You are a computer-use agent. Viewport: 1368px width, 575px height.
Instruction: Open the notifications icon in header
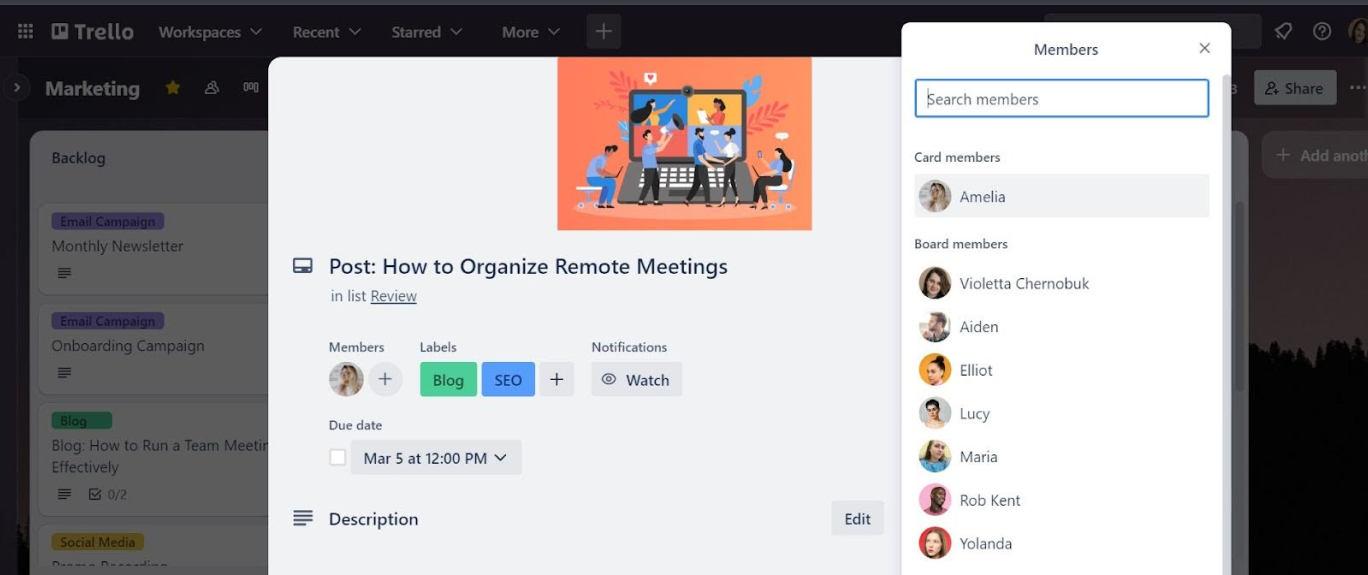point(1283,32)
